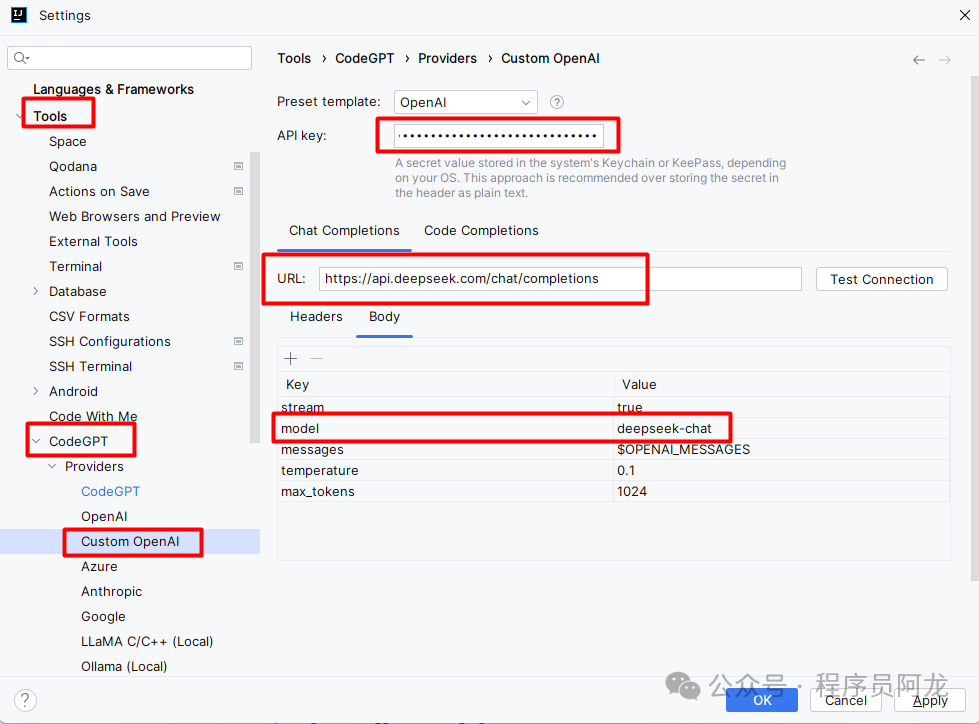Select LLaMA C/C++ (Local) provider
The width and height of the screenshot is (979, 724).
click(x=147, y=641)
